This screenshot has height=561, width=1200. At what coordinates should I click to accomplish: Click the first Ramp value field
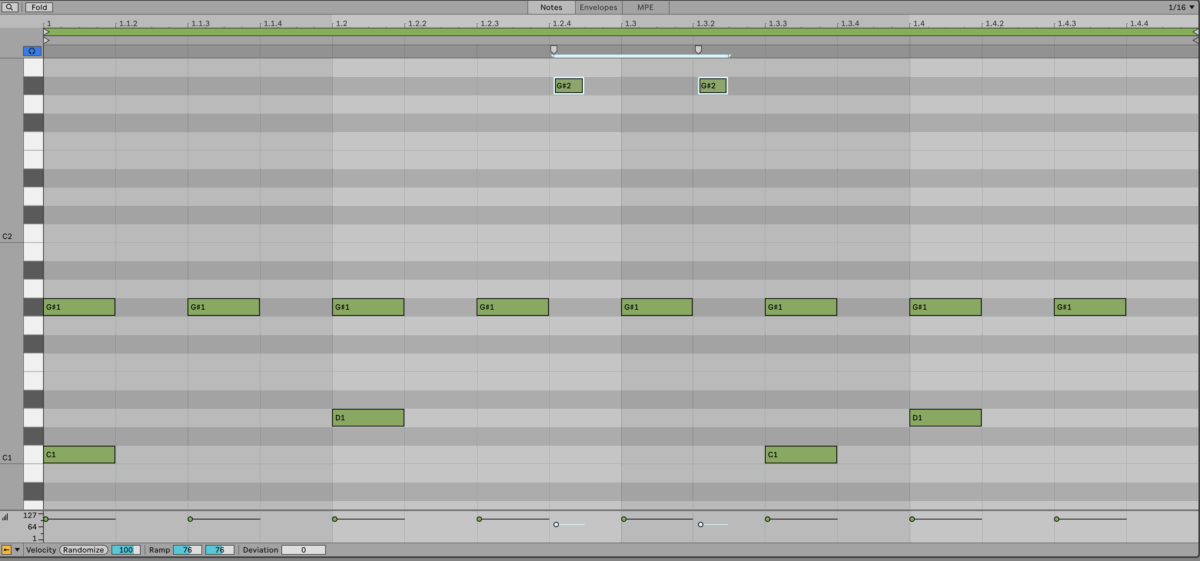point(187,550)
